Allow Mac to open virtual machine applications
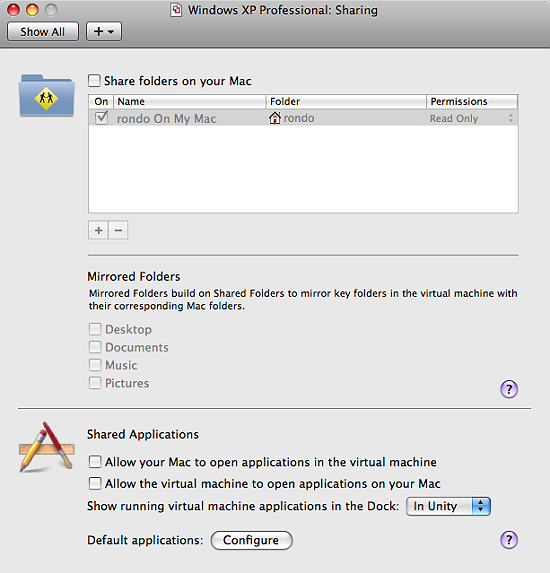550x573 pixels. [95, 462]
